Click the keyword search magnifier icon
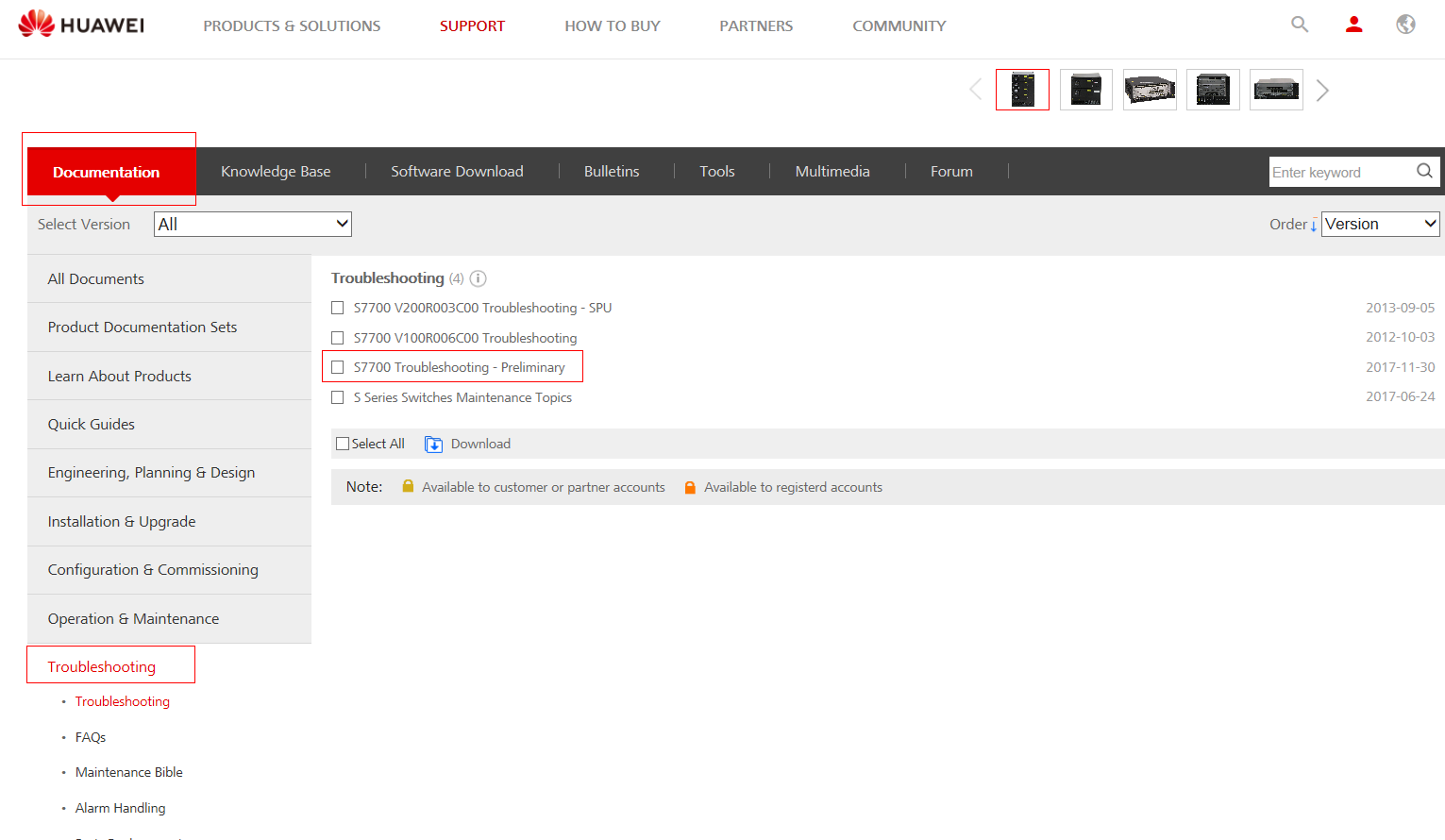The width and height of the screenshot is (1445, 840). tap(1424, 171)
